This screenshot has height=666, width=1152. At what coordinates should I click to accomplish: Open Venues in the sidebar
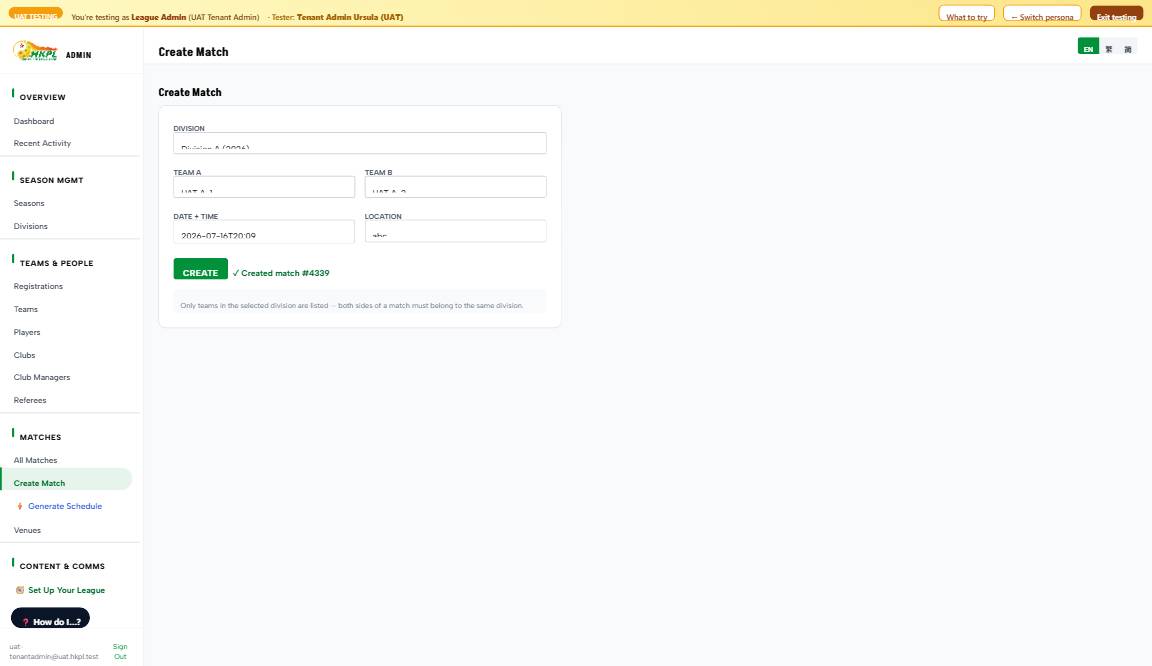pyautogui.click(x=27, y=530)
